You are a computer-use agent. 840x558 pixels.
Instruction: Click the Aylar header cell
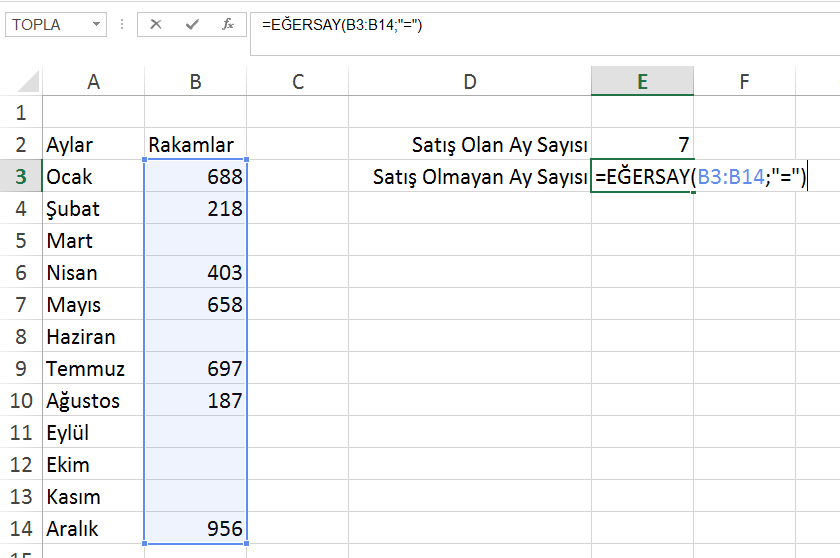(93, 145)
